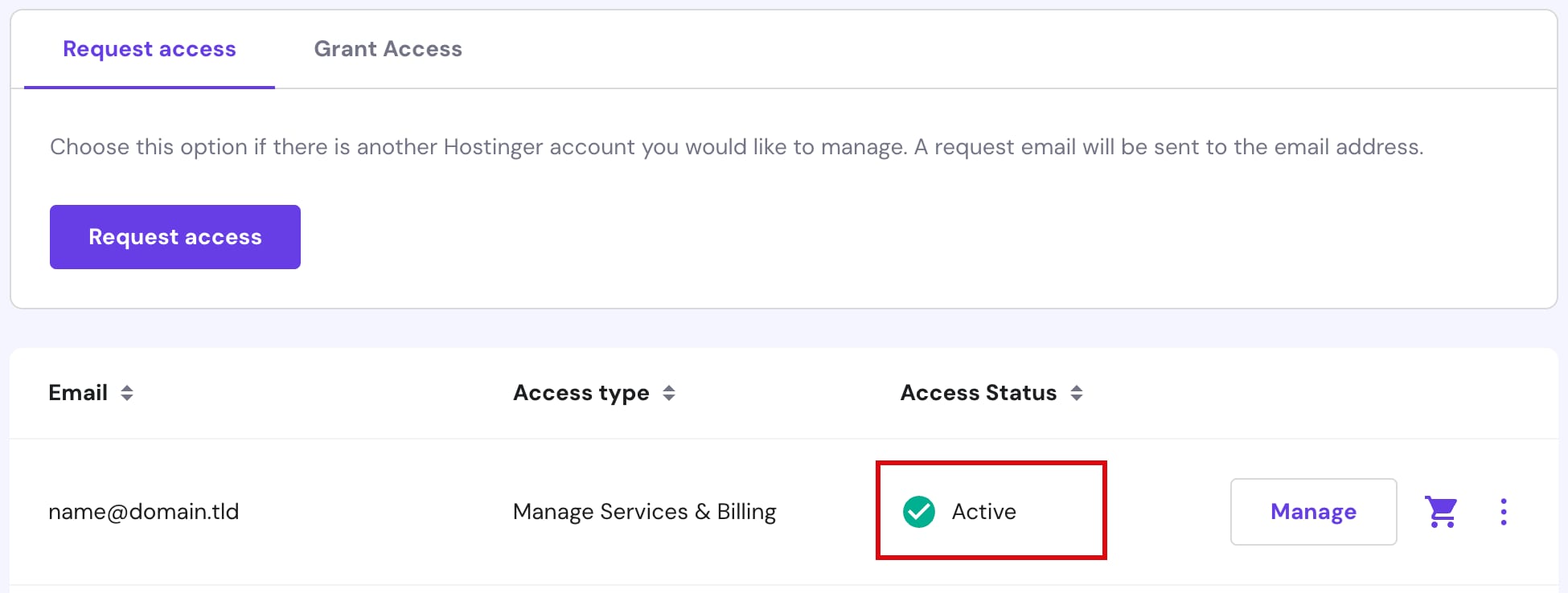Click the Access type column header label
Screen dimensions: 1568x593
581,393
